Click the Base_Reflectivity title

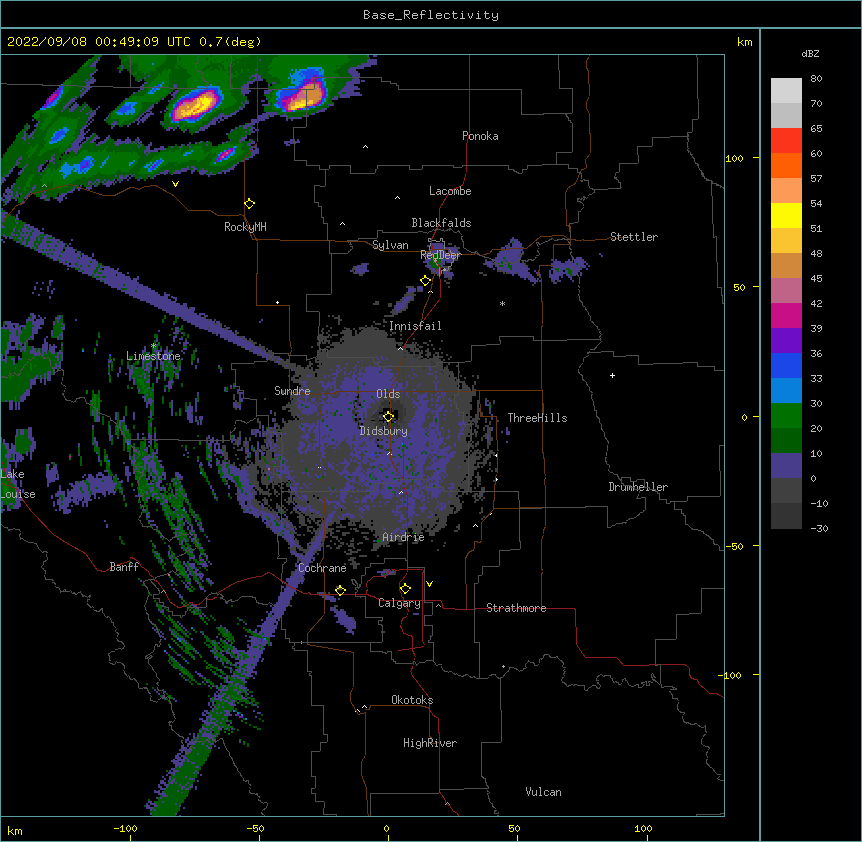point(431,15)
